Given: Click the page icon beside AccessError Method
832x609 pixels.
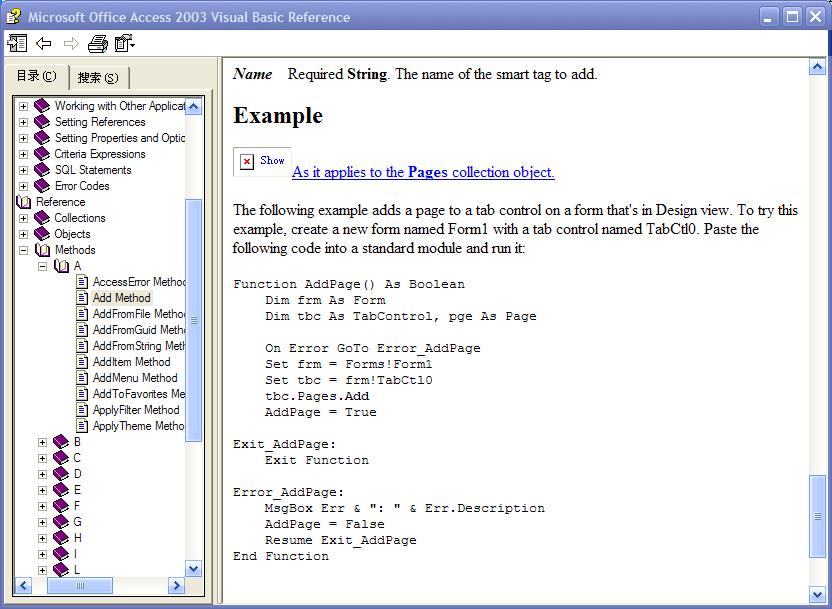Looking at the screenshot, I should (82, 282).
